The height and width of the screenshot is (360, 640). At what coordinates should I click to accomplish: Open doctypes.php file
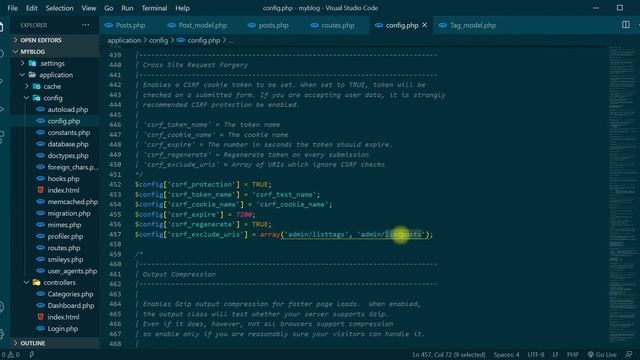click(x=68, y=156)
